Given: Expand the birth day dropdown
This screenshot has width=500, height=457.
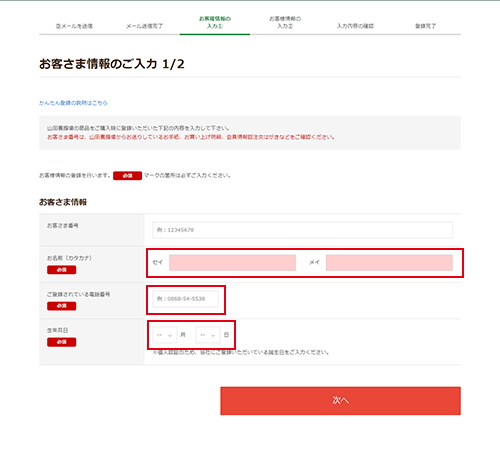Looking at the screenshot, I should pyautogui.click(x=208, y=335).
